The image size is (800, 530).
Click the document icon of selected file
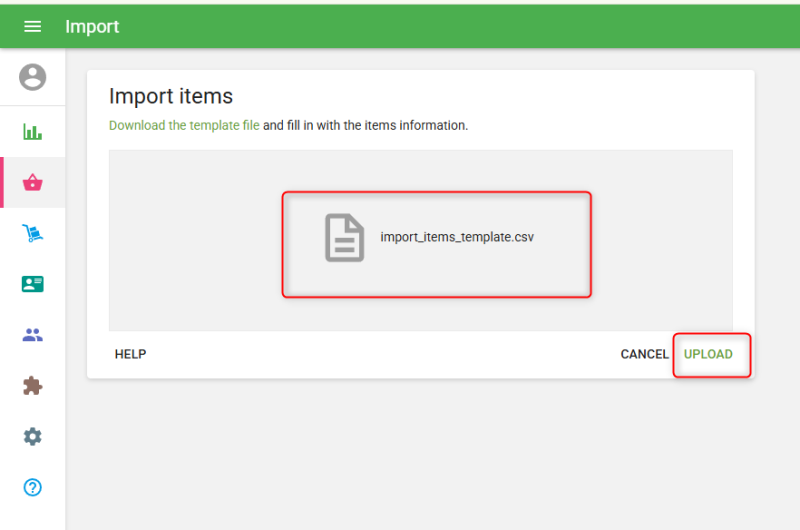[344, 238]
